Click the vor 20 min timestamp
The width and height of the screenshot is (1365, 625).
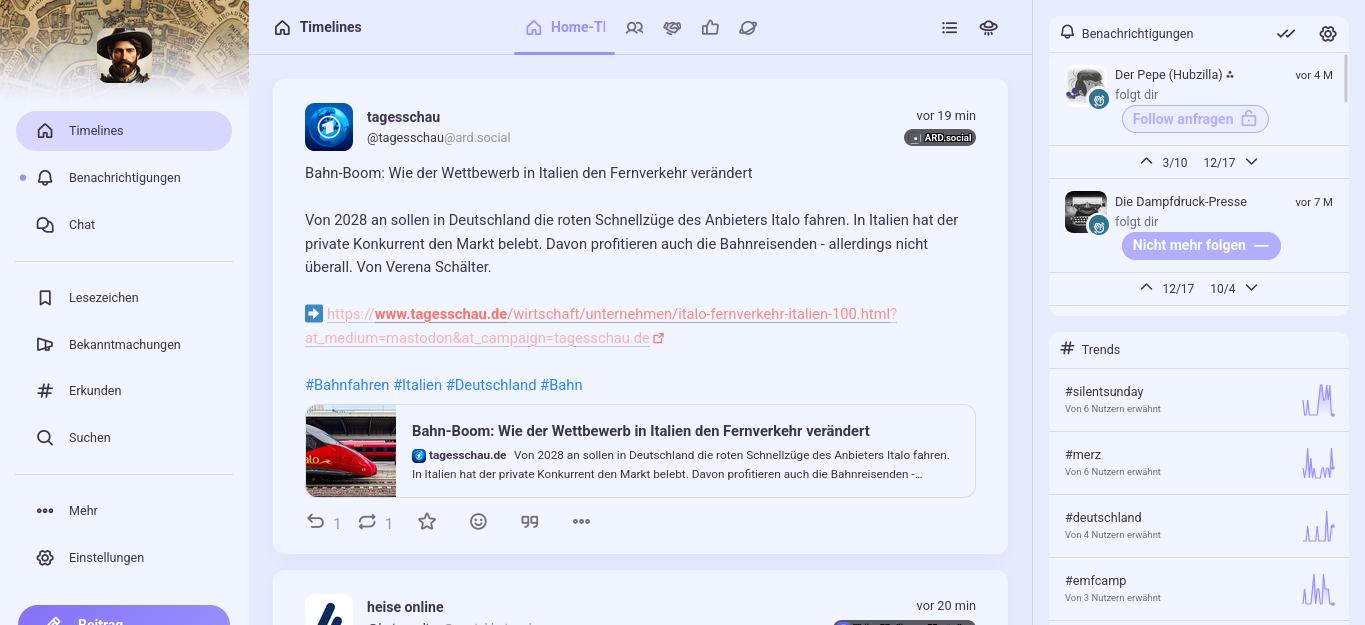tap(946, 606)
